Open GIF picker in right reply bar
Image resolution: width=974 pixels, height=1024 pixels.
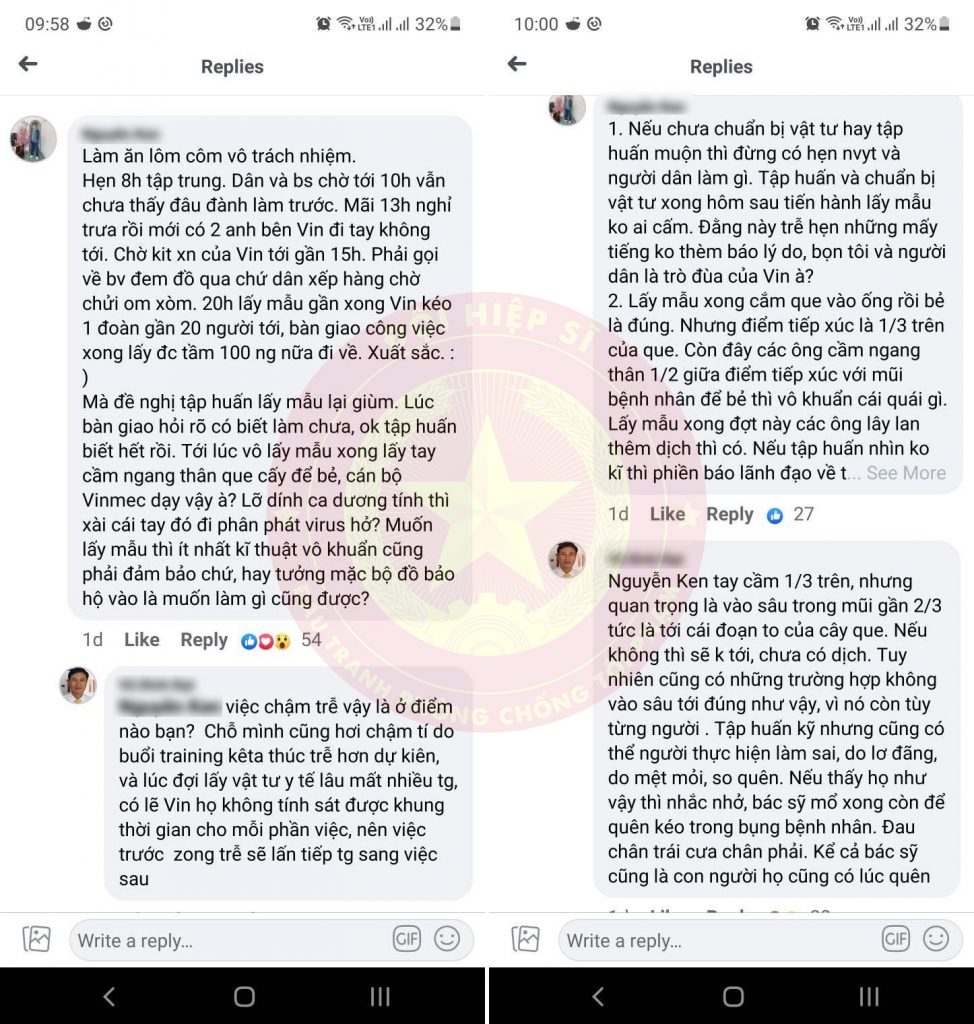coord(896,939)
